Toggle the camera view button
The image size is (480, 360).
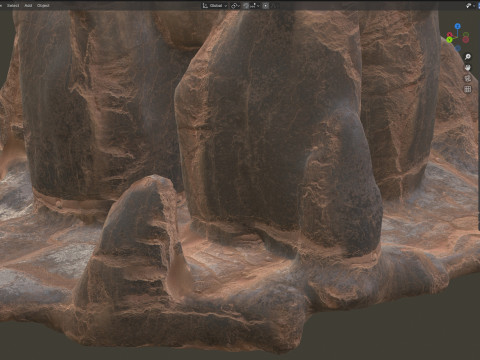click(468, 78)
